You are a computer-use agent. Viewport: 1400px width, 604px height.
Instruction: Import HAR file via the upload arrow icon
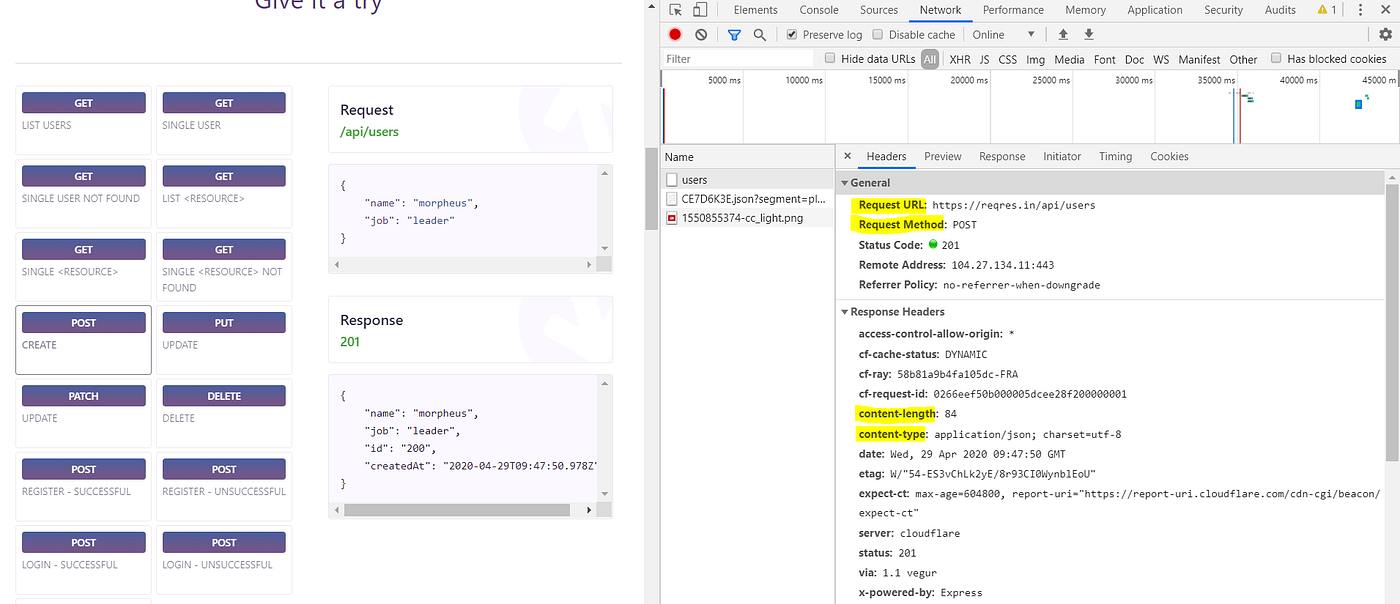pyautogui.click(x=1062, y=34)
